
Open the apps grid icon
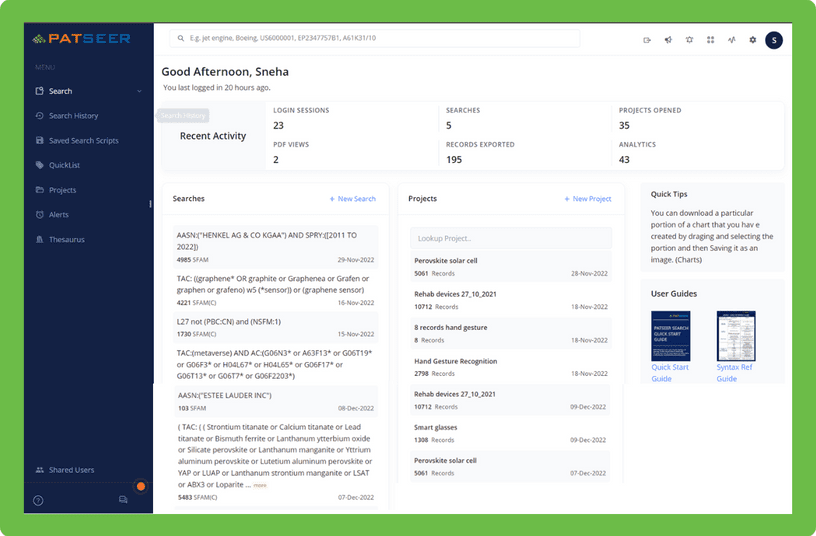point(710,40)
